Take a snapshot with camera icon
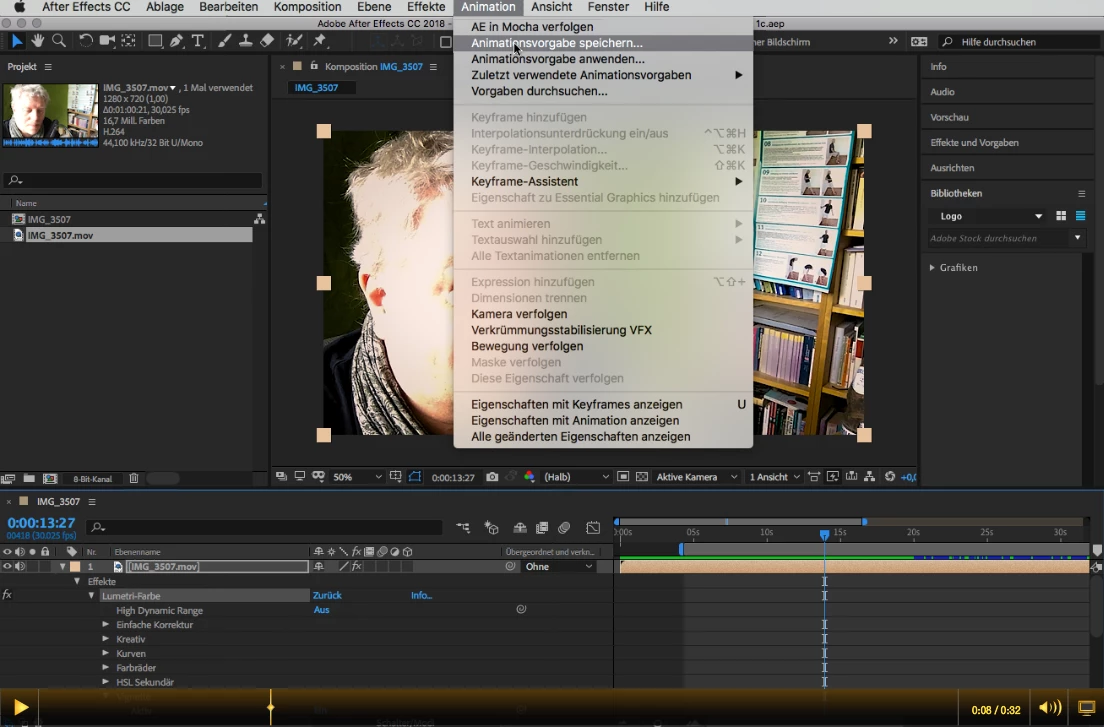1104x727 pixels. (x=492, y=477)
